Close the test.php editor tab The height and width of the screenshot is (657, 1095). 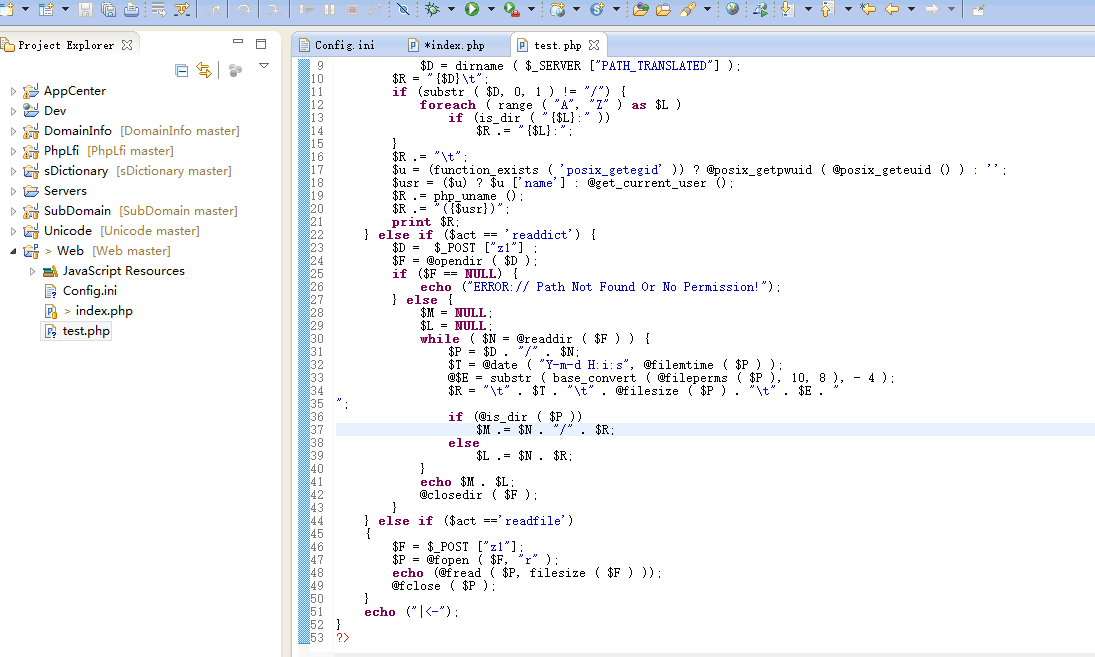pos(594,45)
